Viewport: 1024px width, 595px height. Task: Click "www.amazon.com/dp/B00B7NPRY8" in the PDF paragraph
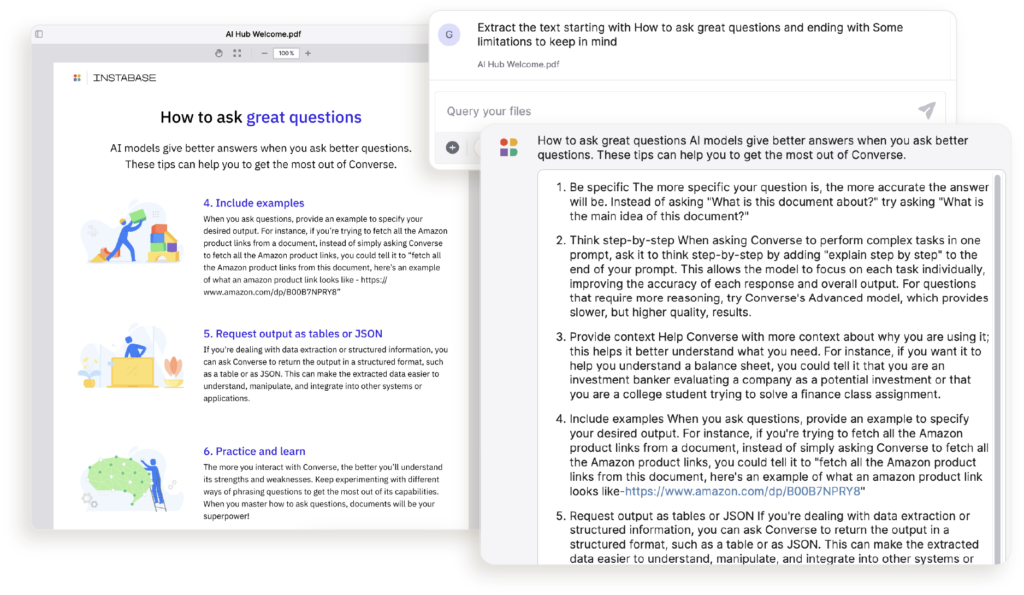pyautogui.click(x=272, y=292)
